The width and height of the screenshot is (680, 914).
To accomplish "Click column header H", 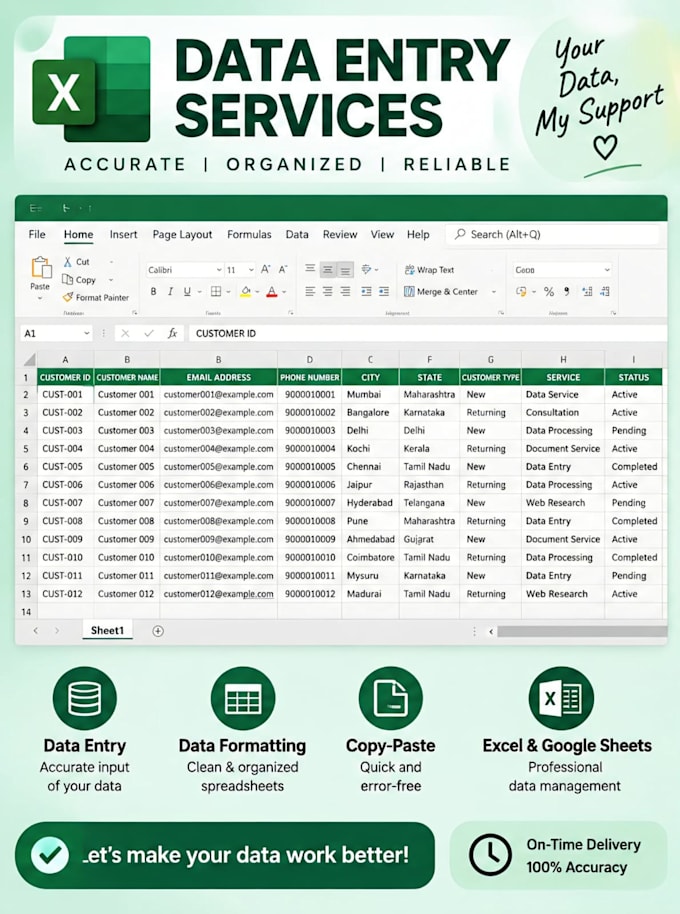I will pyautogui.click(x=563, y=360).
